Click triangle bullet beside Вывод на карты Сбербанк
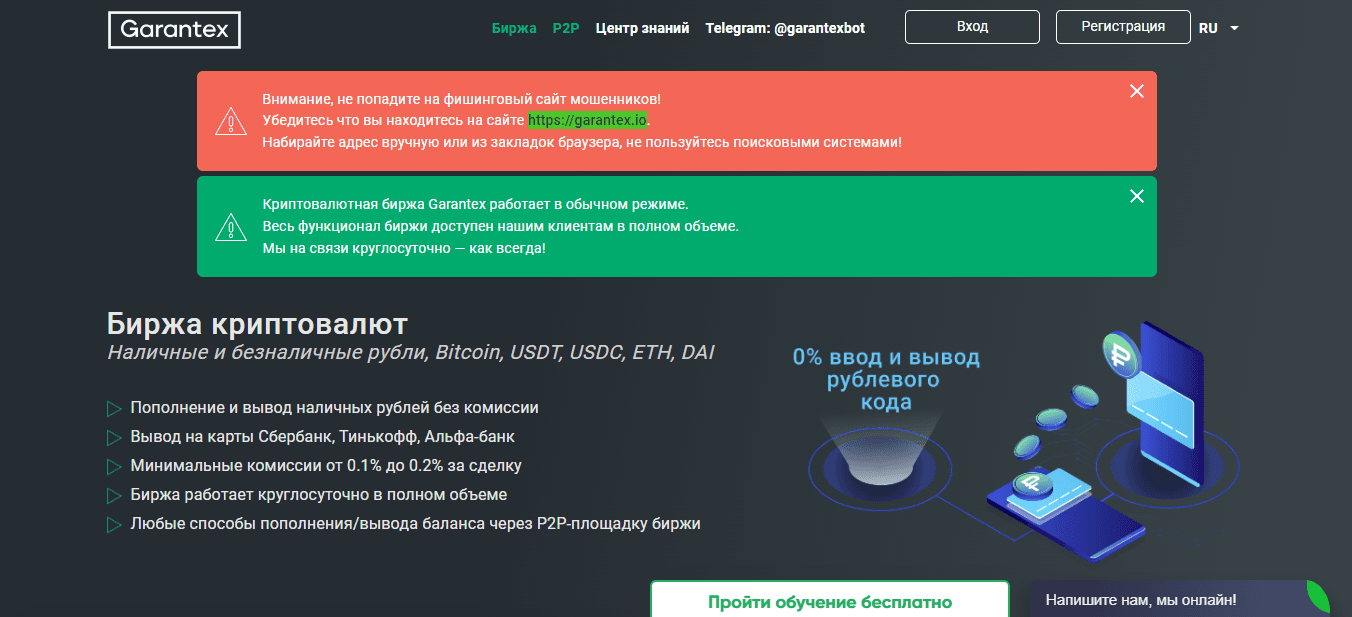Screen dimensions: 1352x617 pyautogui.click(x=114, y=437)
